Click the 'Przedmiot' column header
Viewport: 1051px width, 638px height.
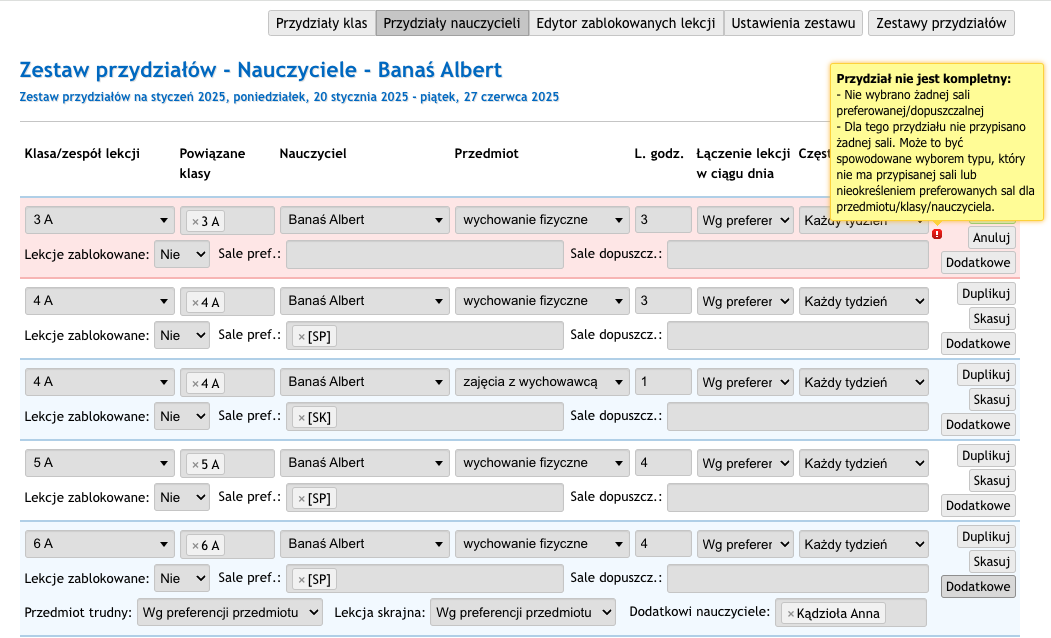(x=487, y=153)
